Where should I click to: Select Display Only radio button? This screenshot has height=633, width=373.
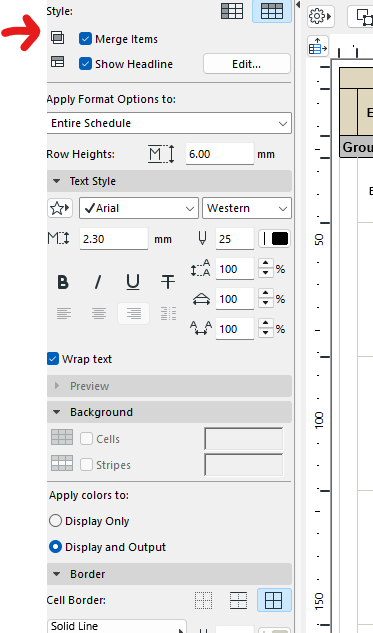[x=55, y=521]
